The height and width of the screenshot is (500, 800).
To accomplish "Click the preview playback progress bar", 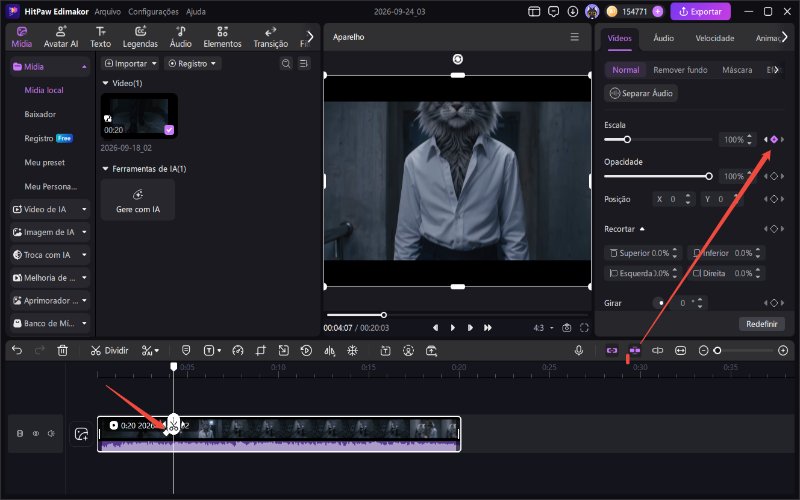I will coord(457,315).
